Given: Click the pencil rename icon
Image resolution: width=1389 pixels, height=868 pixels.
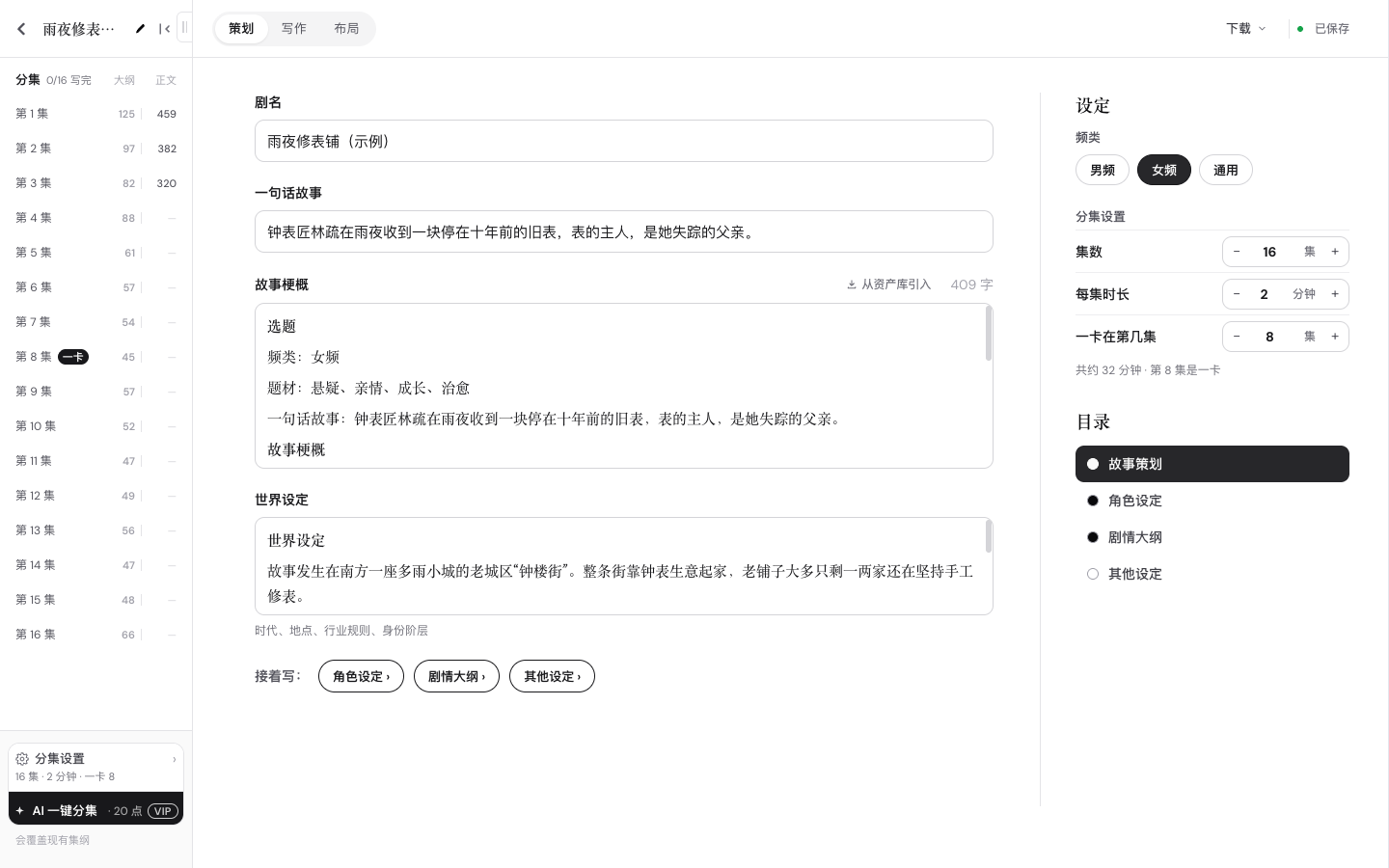Looking at the screenshot, I should [140, 29].
